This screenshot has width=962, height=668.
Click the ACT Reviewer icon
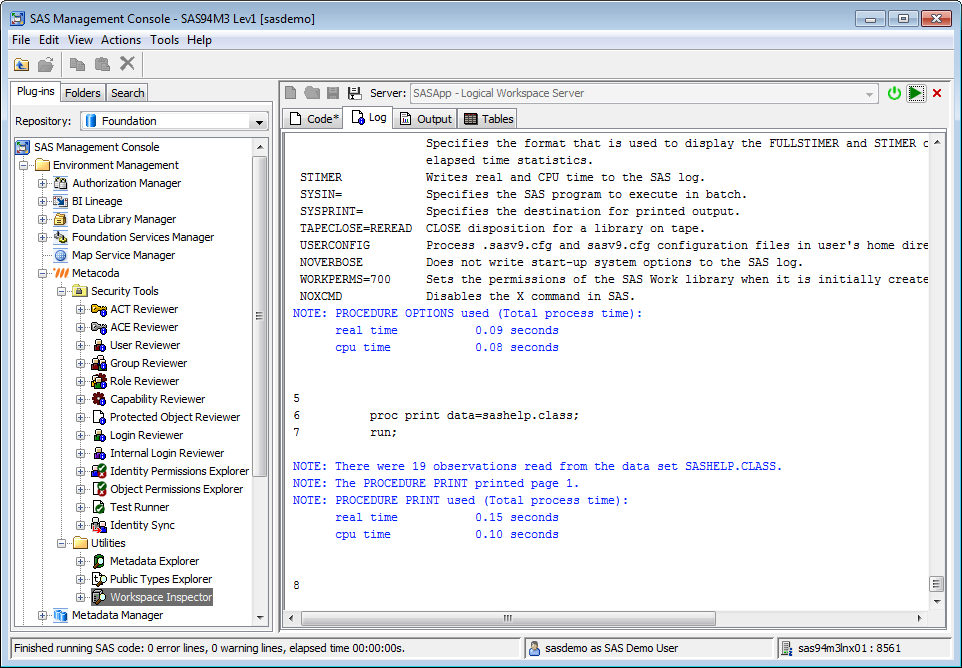pos(99,309)
